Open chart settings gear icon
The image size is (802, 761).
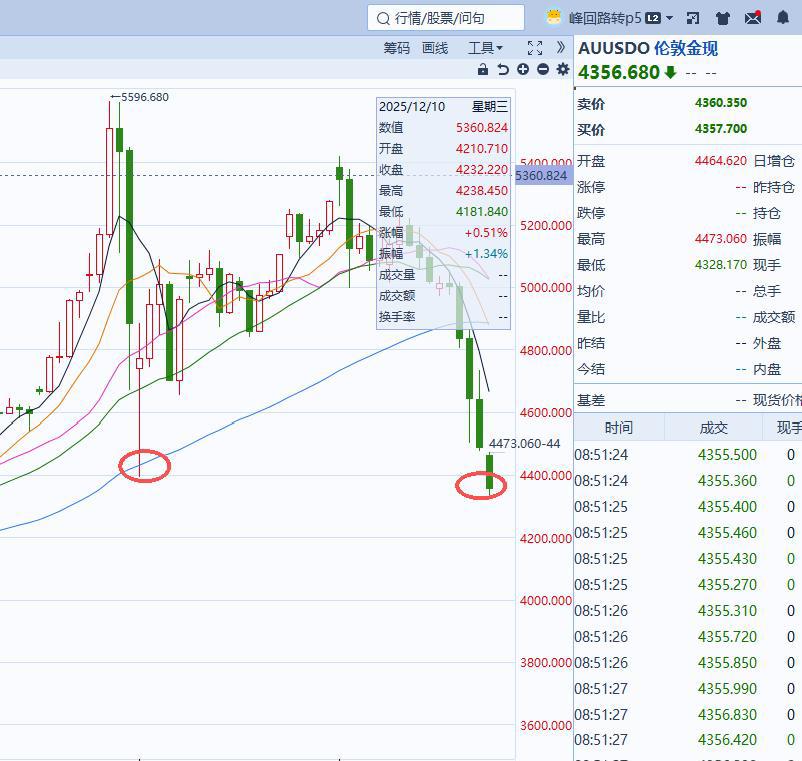coord(563,69)
